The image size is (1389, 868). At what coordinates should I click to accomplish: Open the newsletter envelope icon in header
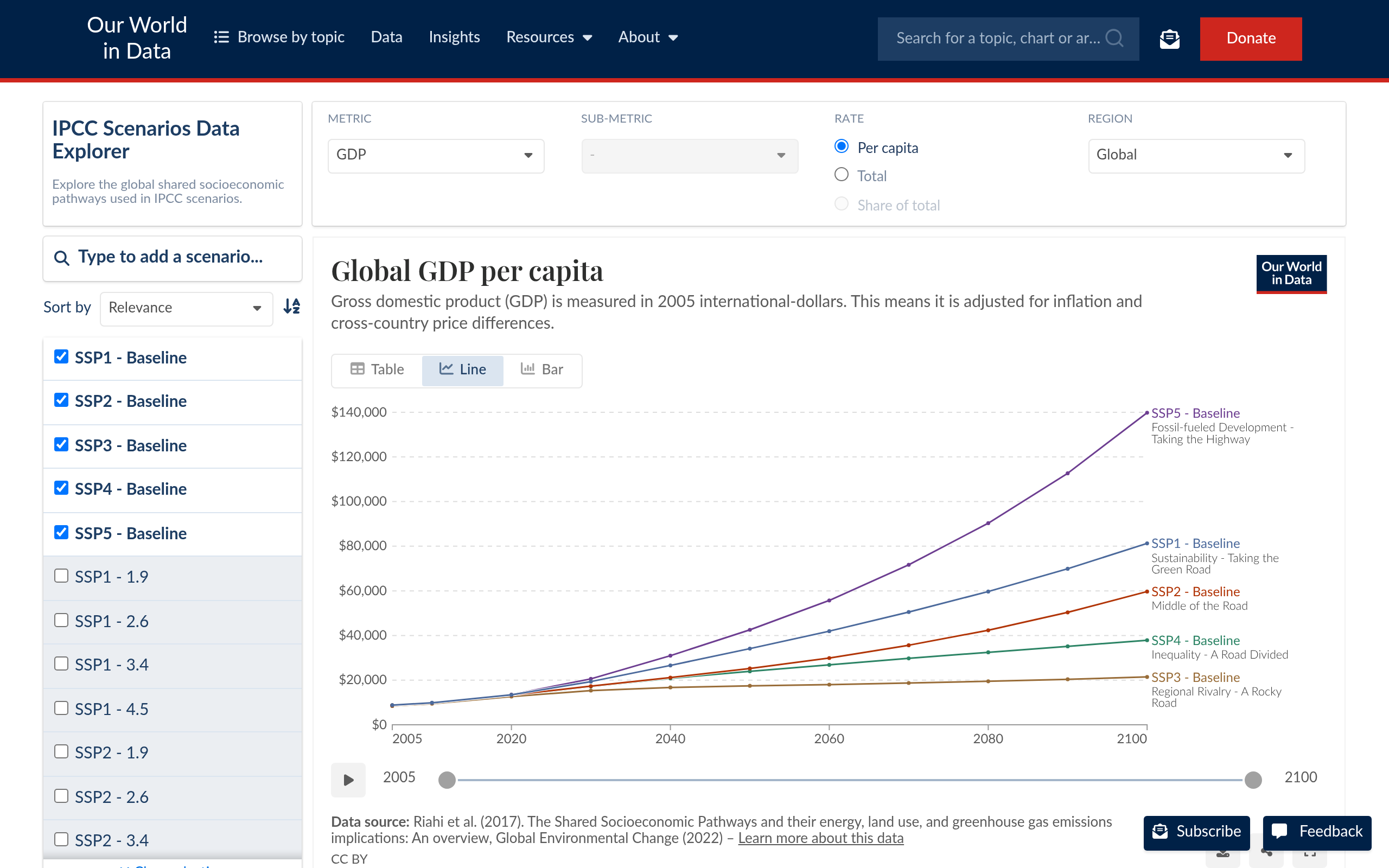(1169, 39)
